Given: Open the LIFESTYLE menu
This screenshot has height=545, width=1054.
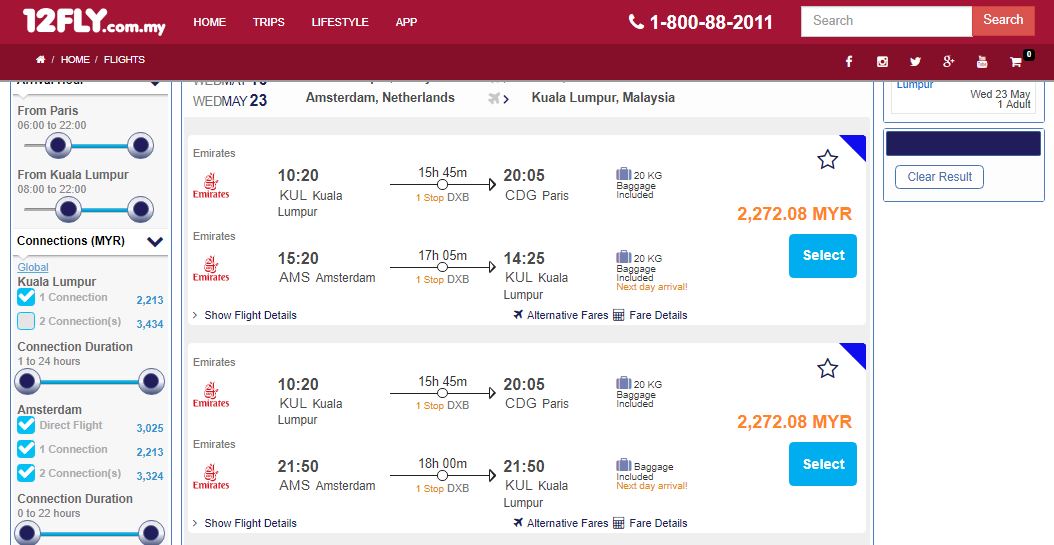Looking at the screenshot, I should [340, 22].
